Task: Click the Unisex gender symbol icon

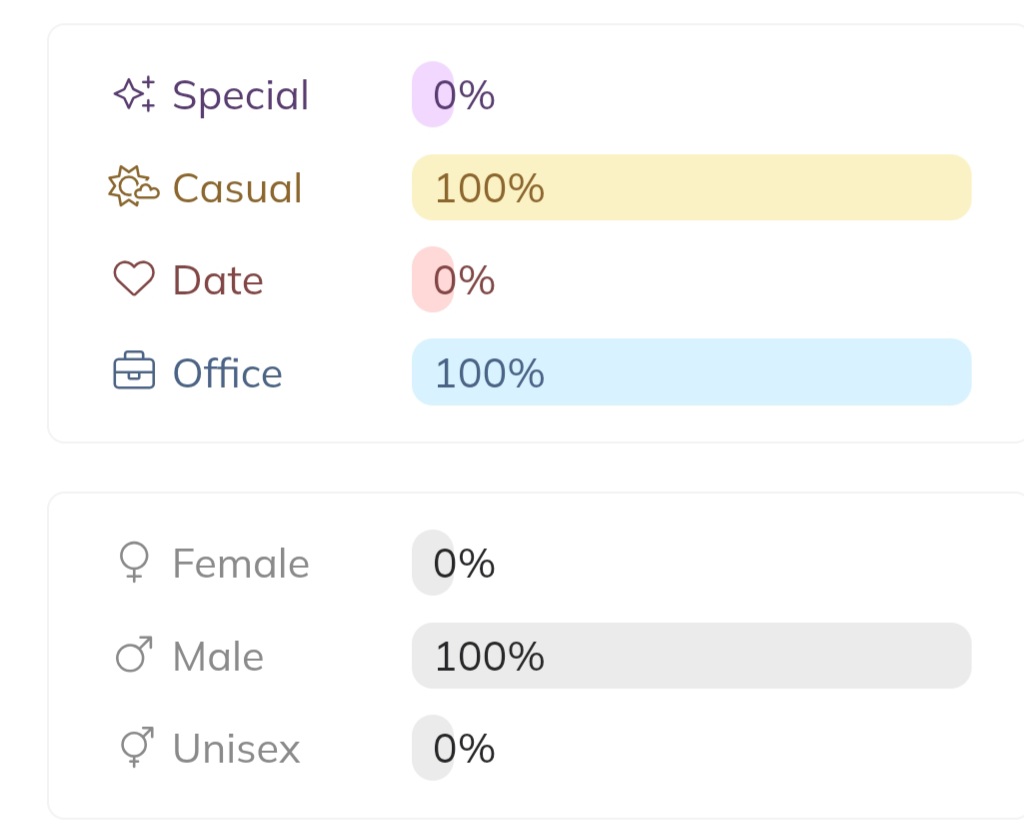Action: click(x=134, y=748)
